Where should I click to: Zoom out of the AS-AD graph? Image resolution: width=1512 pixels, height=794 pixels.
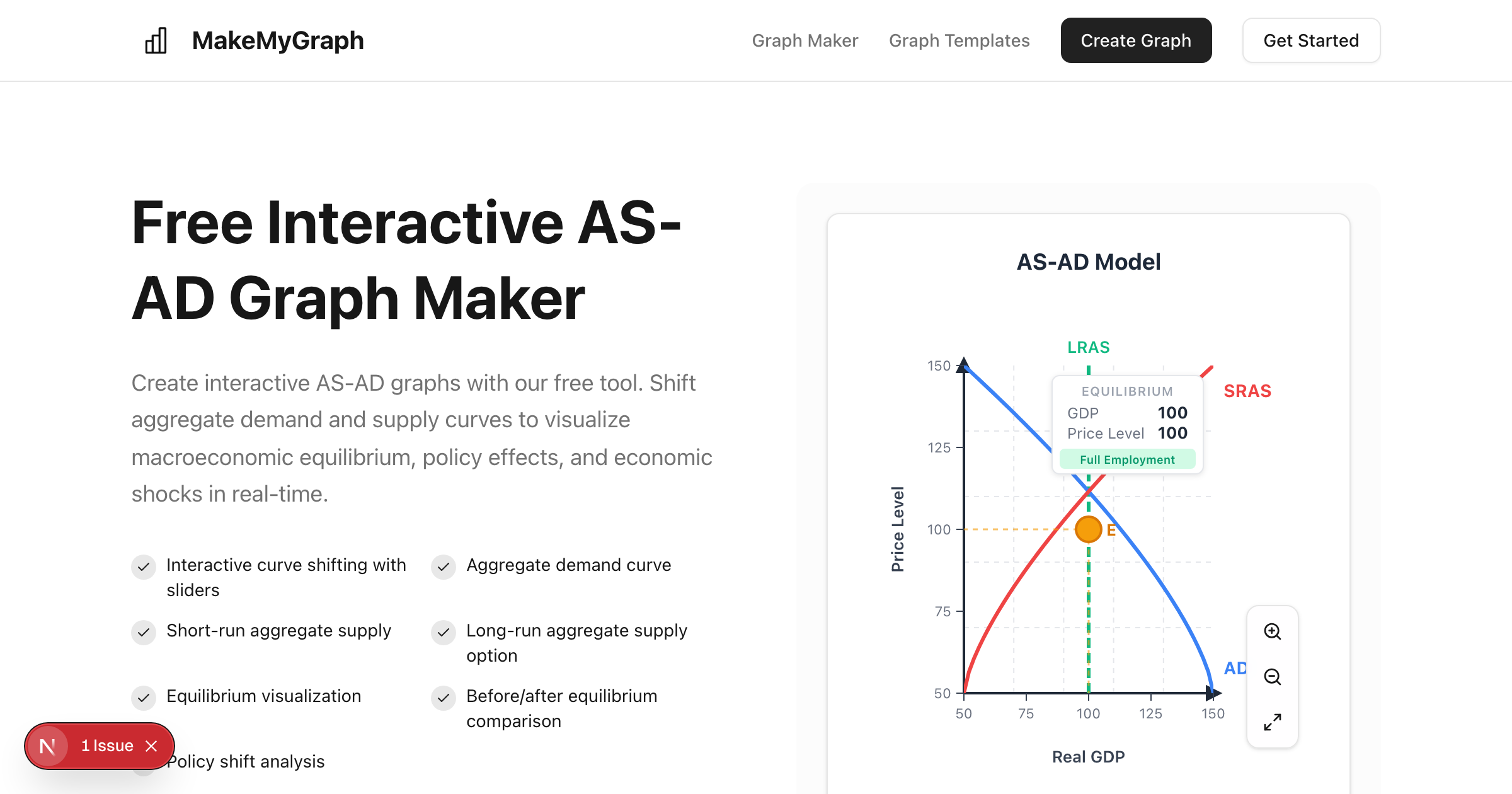pyautogui.click(x=1272, y=677)
